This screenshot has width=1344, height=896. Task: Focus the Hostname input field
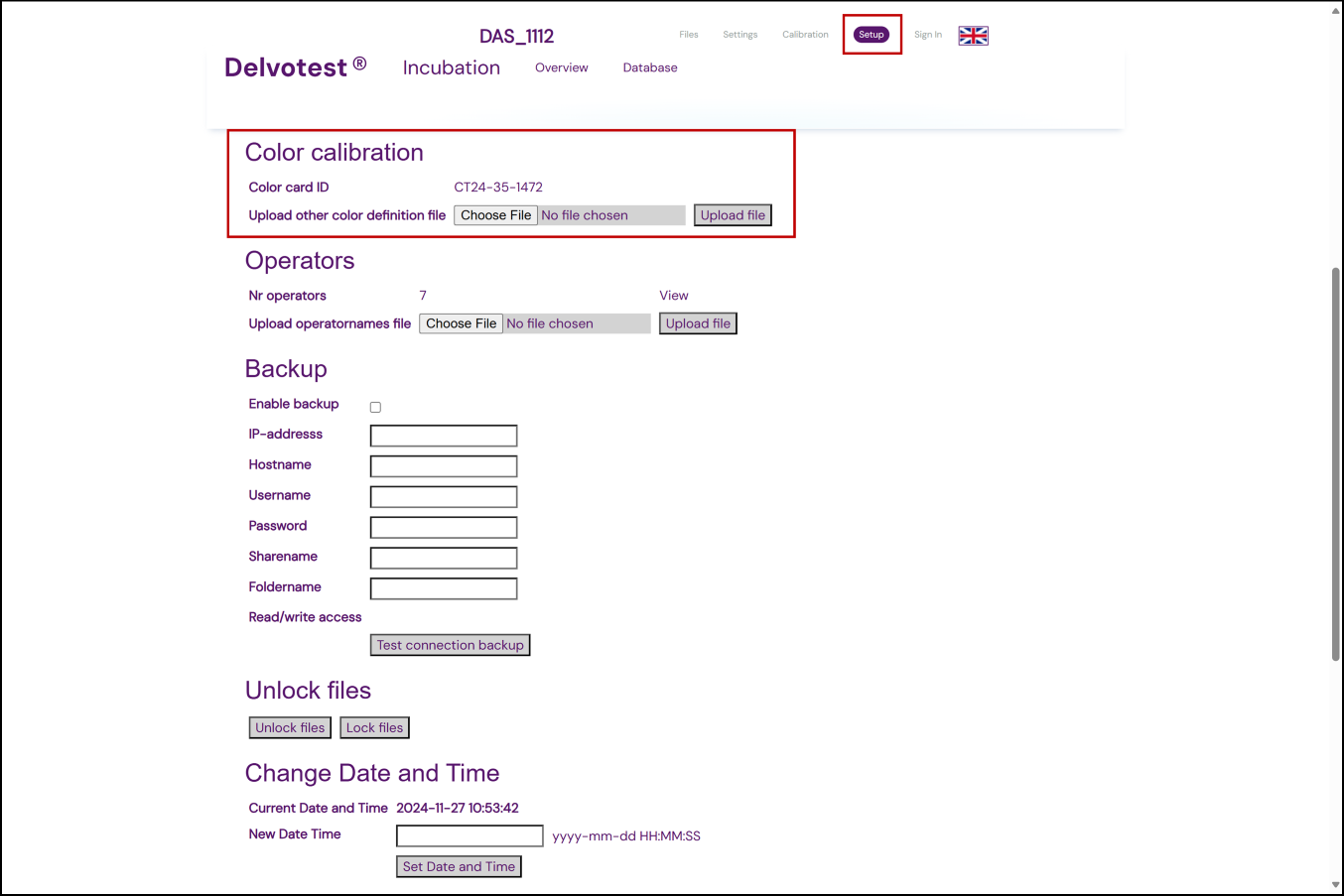444,466
